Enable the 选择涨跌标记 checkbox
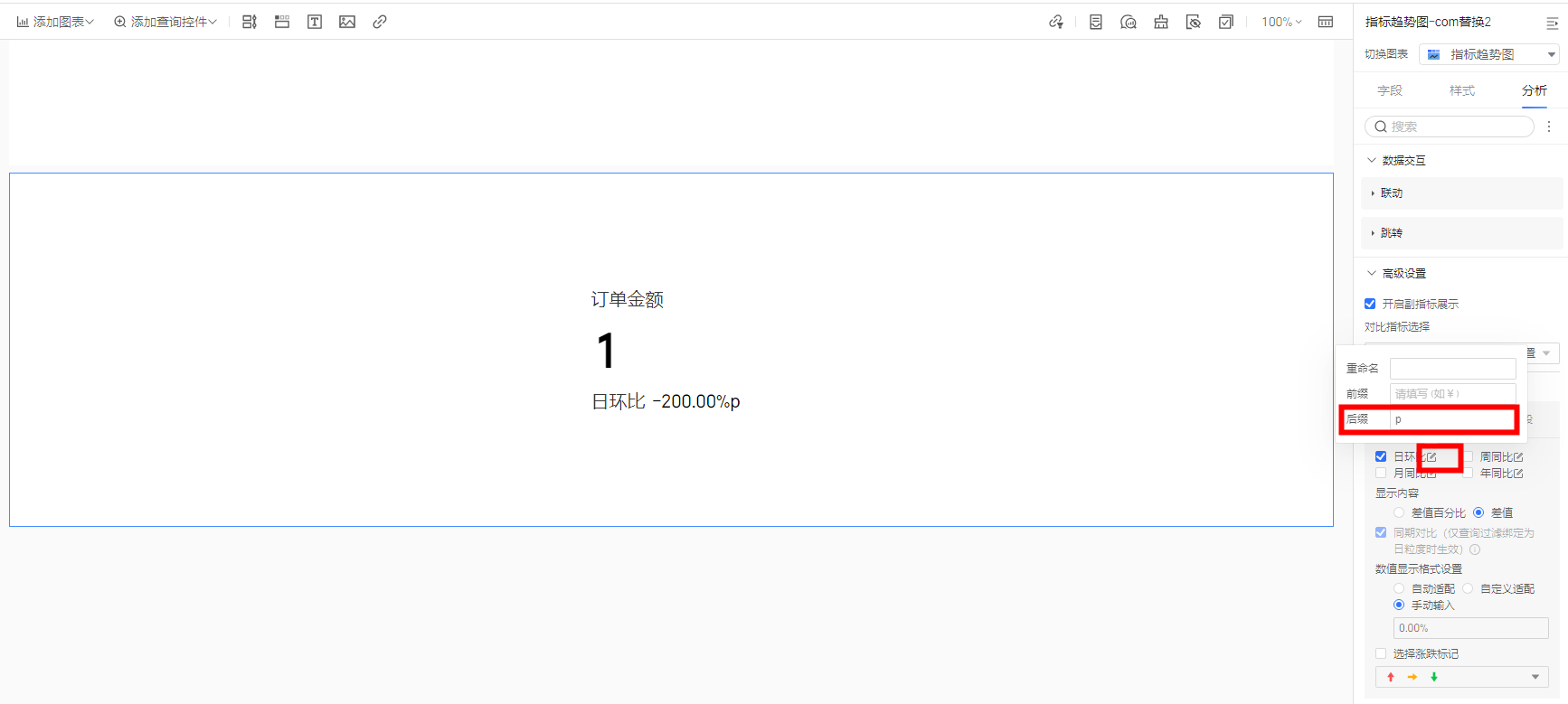The width and height of the screenshot is (1568, 704). 1381,653
